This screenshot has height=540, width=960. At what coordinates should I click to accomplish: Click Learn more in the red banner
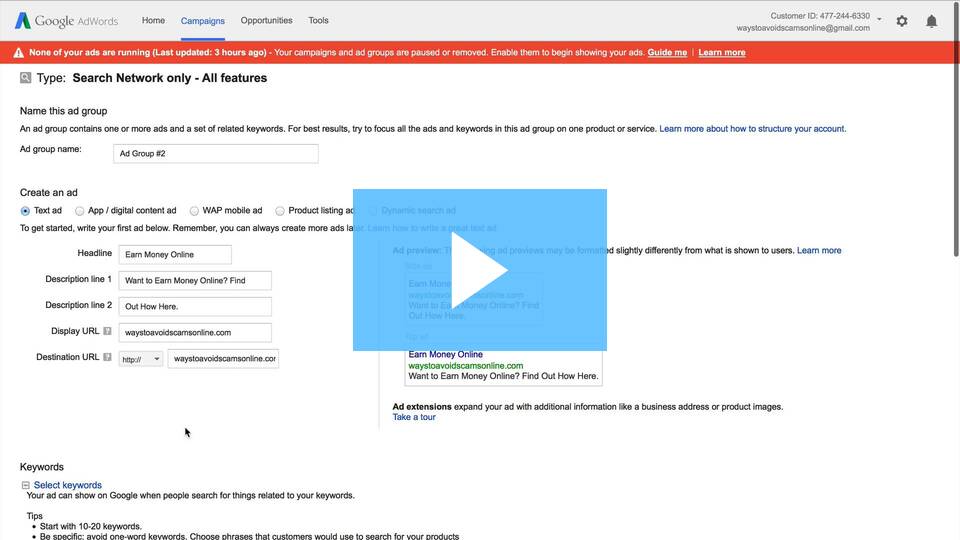[722, 53]
